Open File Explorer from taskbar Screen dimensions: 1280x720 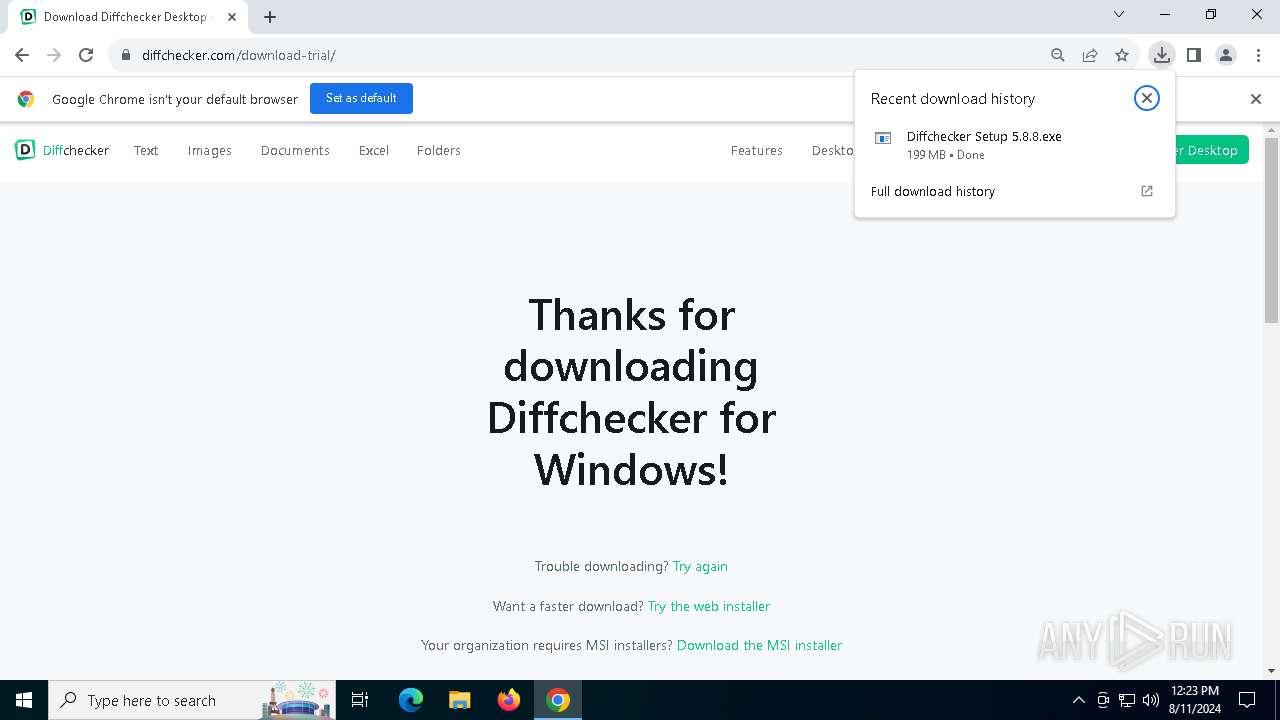460,700
